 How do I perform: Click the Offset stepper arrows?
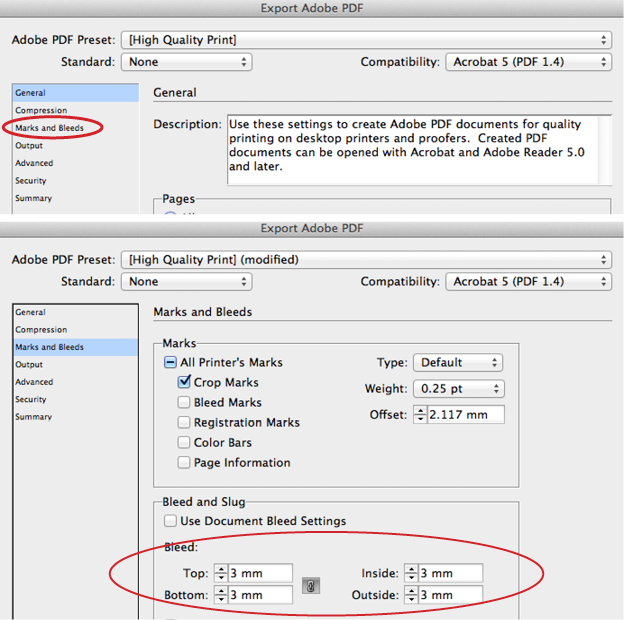tap(420, 415)
